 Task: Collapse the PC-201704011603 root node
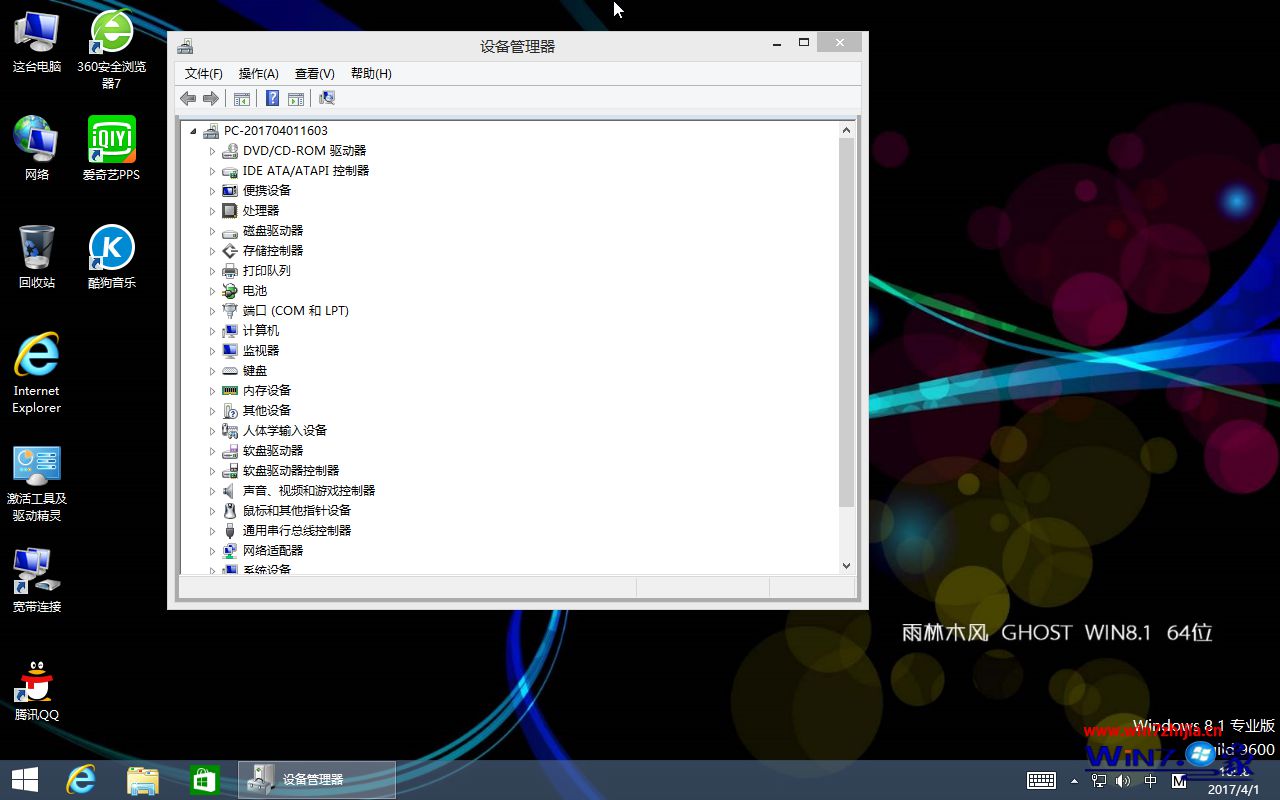point(193,131)
